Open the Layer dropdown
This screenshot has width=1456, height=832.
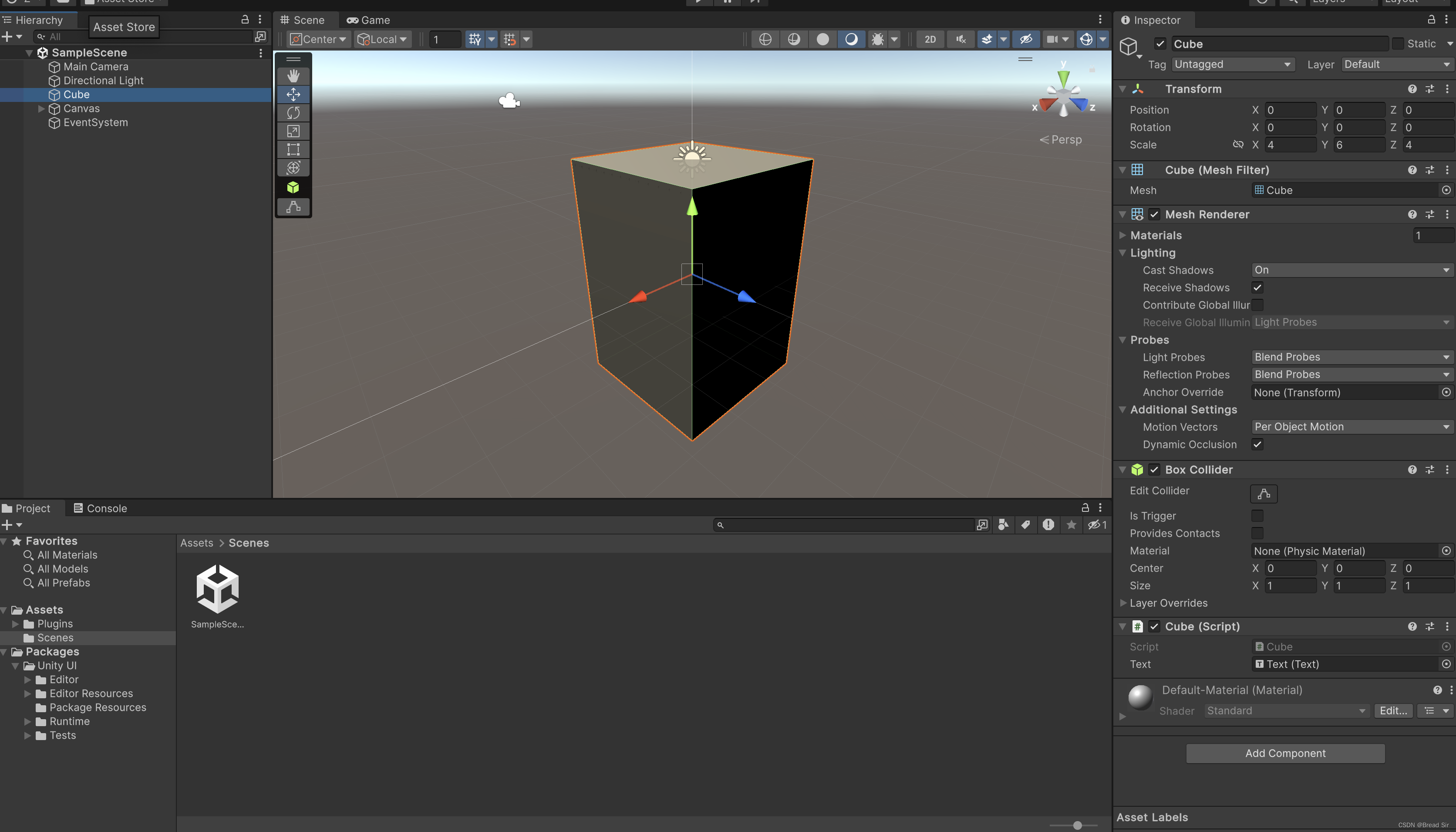(1397, 64)
